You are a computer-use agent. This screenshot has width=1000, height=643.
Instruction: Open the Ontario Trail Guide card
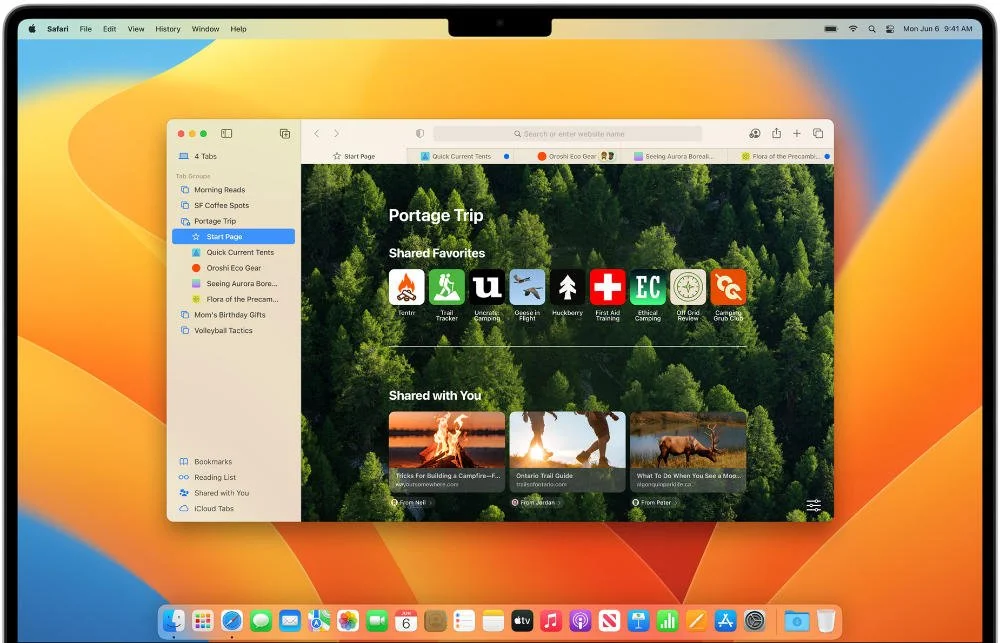coord(567,452)
